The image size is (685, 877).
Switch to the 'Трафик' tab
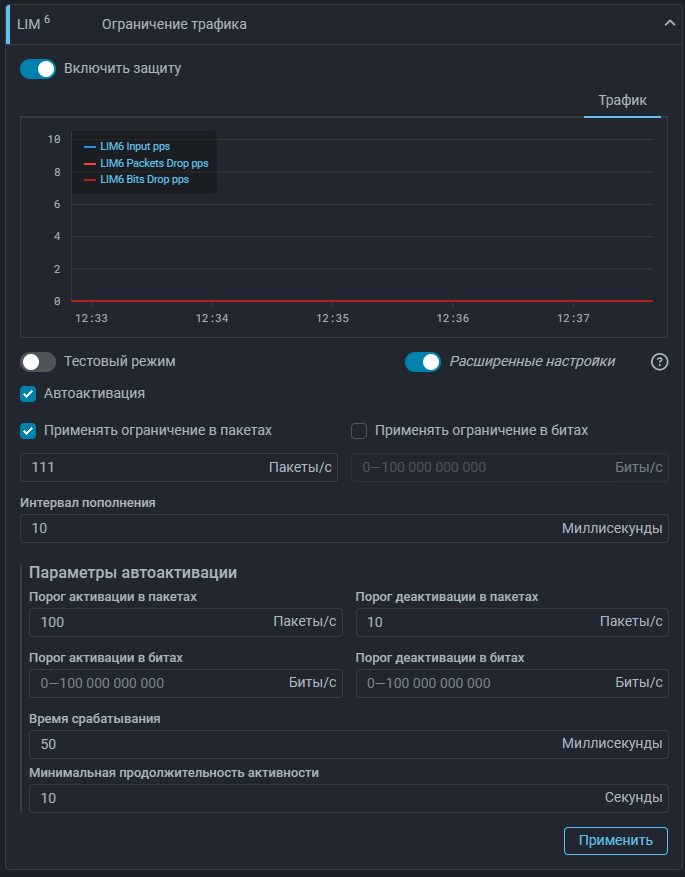click(622, 100)
